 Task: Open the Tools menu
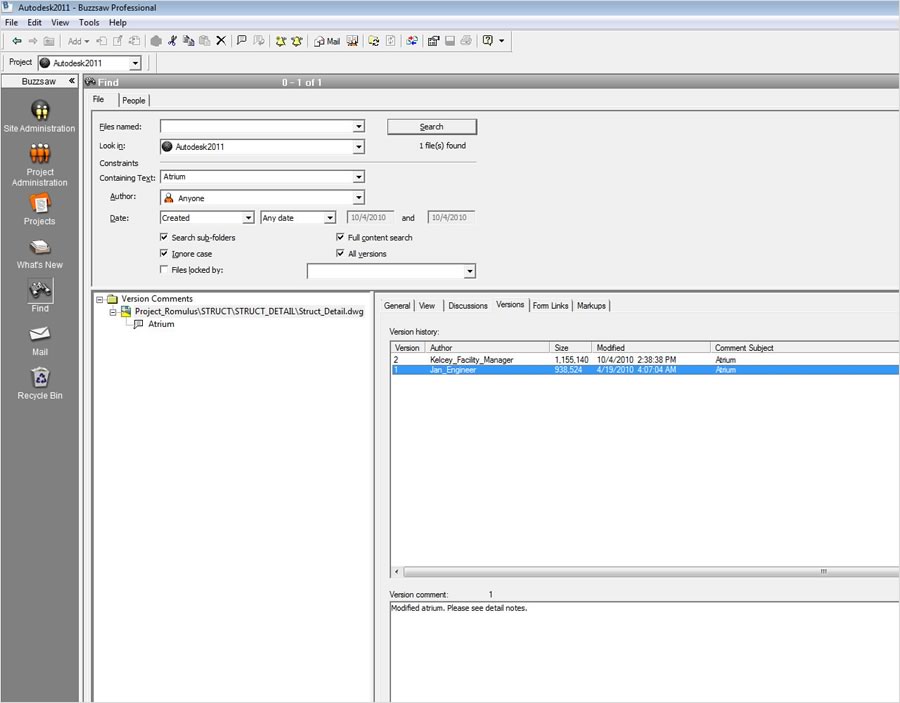click(89, 22)
